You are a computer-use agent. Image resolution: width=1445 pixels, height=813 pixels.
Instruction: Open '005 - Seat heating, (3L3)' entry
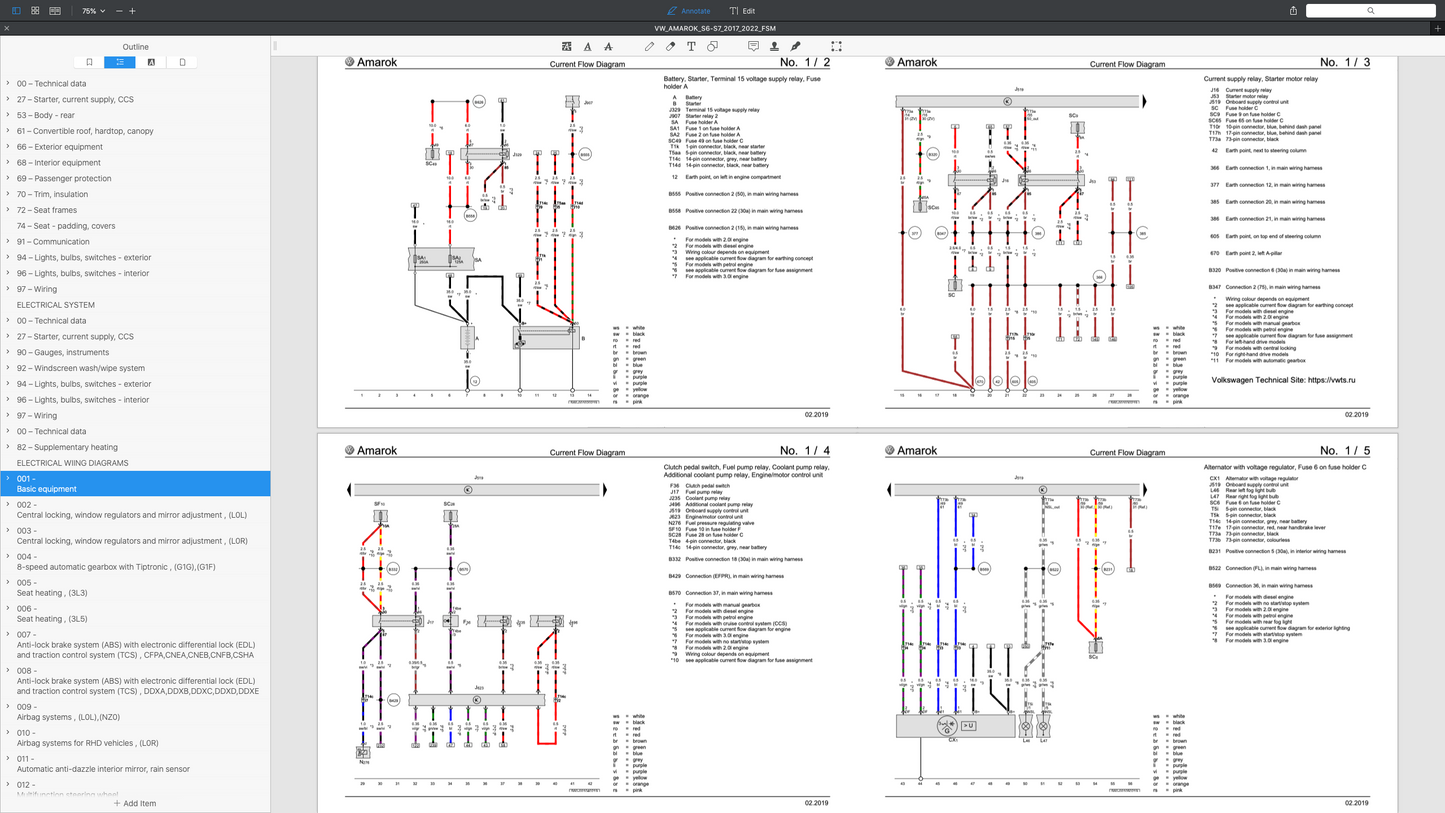[x=52, y=588]
